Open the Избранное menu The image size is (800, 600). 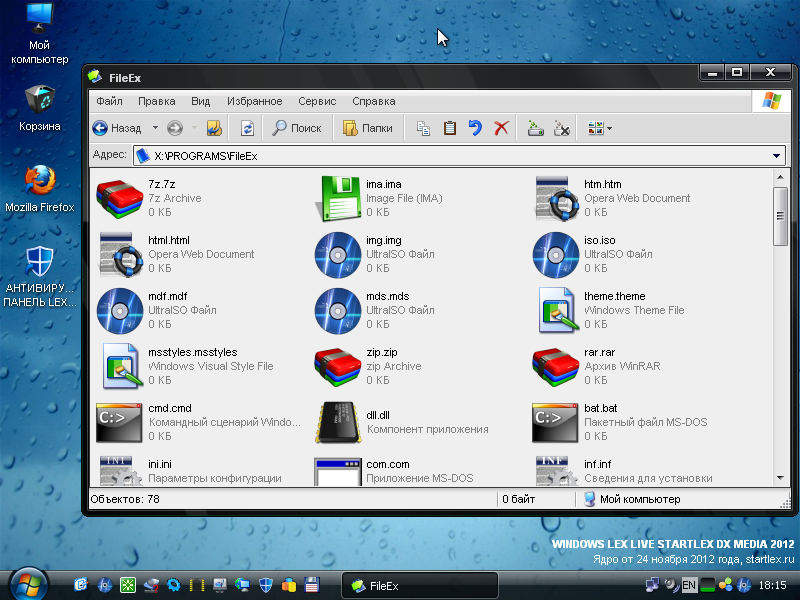point(254,101)
